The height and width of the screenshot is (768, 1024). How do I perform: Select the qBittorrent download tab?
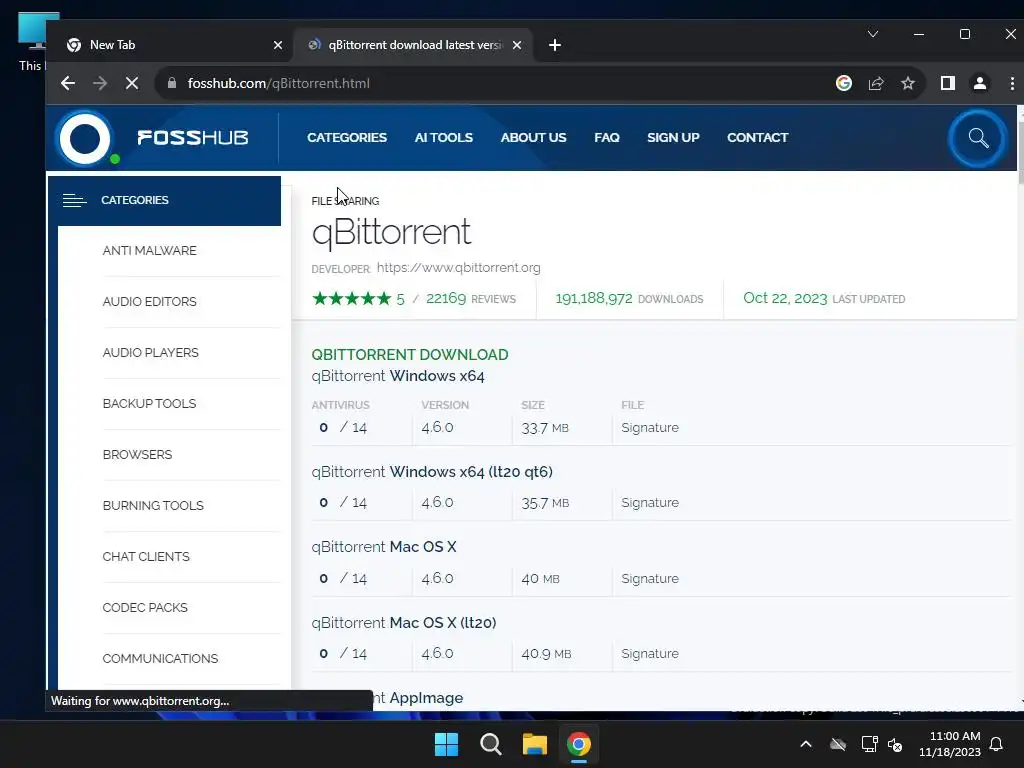[x=414, y=45]
